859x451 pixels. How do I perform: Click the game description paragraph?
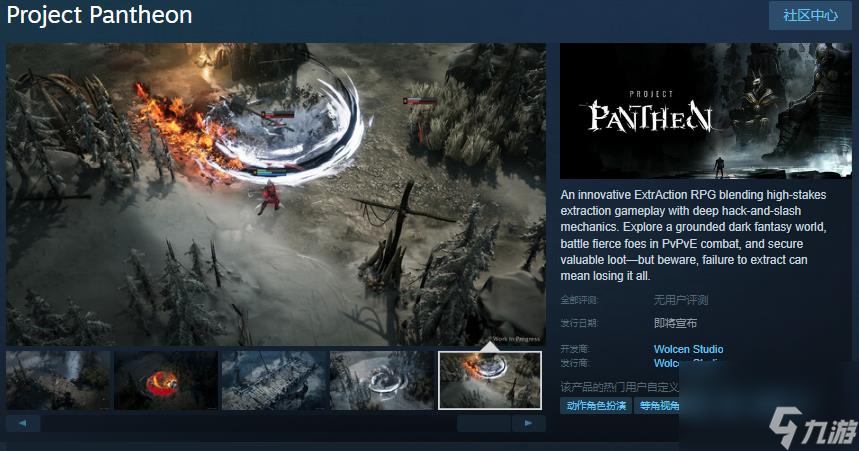click(x=693, y=235)
